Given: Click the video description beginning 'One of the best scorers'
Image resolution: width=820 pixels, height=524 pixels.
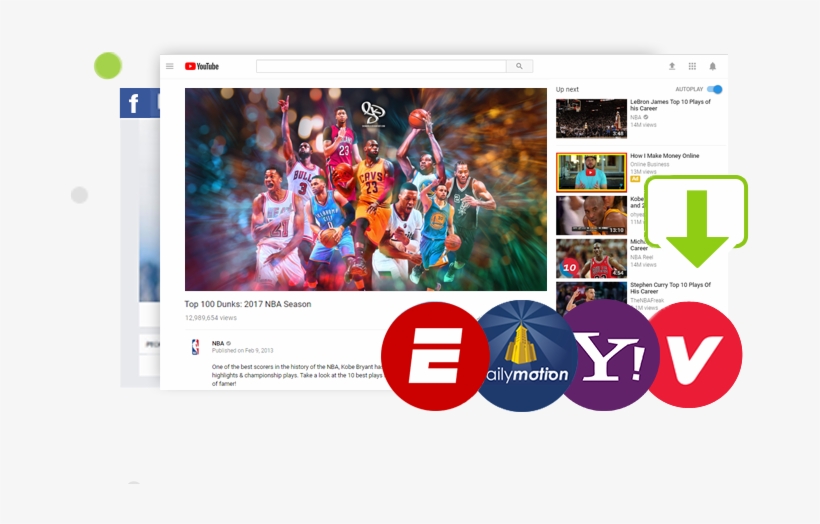Looking at the screenshot, I should coord(297,375).
